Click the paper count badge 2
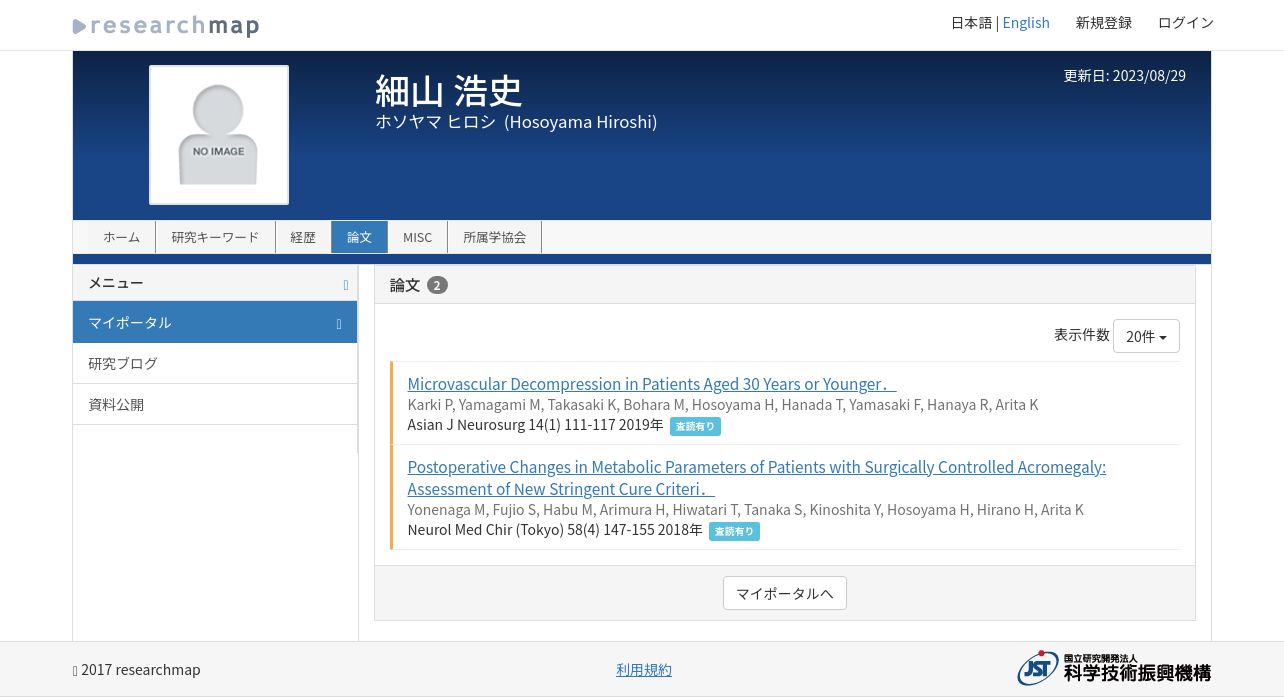Image resolution: width=1284 pixels, height=697 pixels. 437,285
